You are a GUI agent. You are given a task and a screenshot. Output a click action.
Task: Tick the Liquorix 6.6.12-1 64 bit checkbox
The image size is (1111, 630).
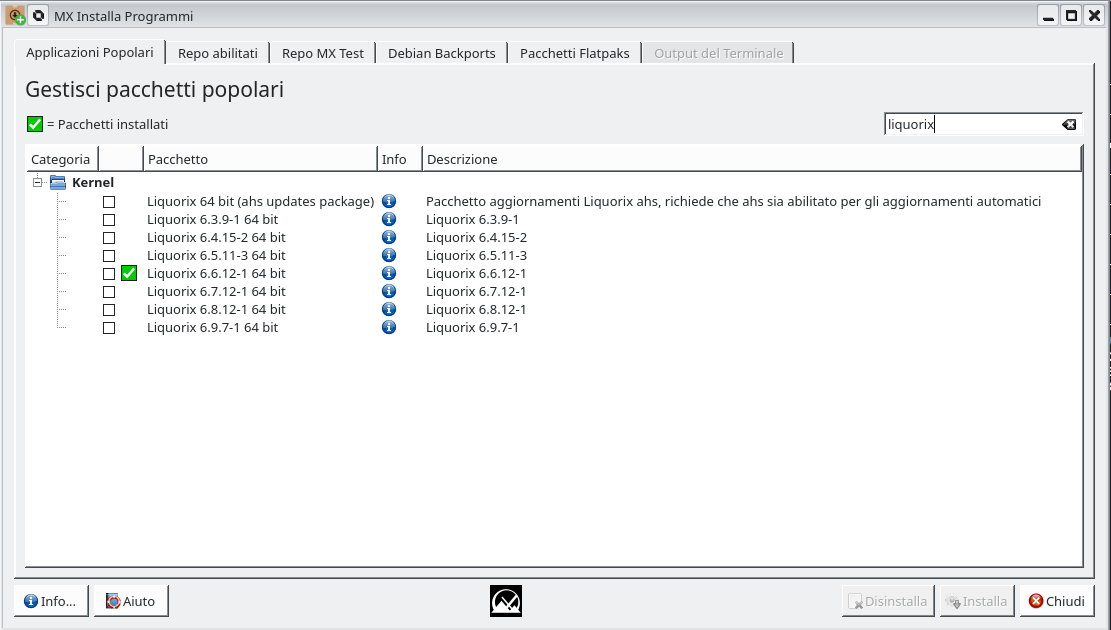click(x=109, y=274)
